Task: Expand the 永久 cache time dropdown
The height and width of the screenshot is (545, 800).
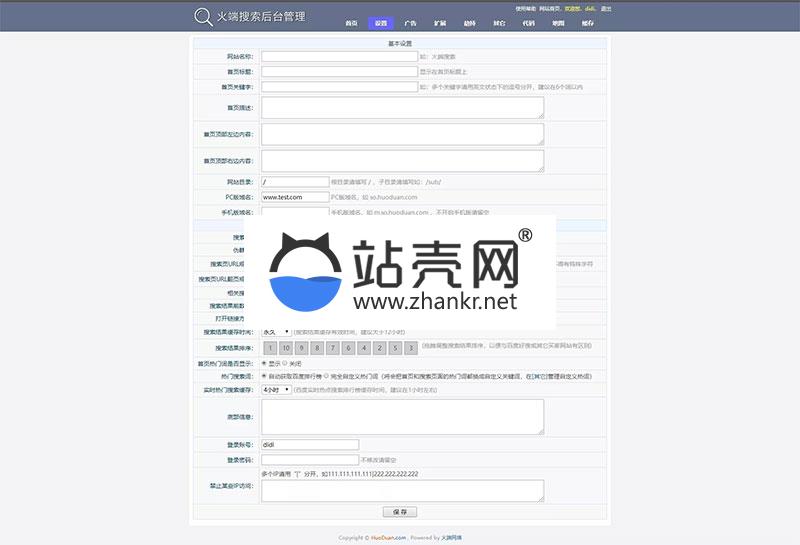Action: tap(276, 331)
